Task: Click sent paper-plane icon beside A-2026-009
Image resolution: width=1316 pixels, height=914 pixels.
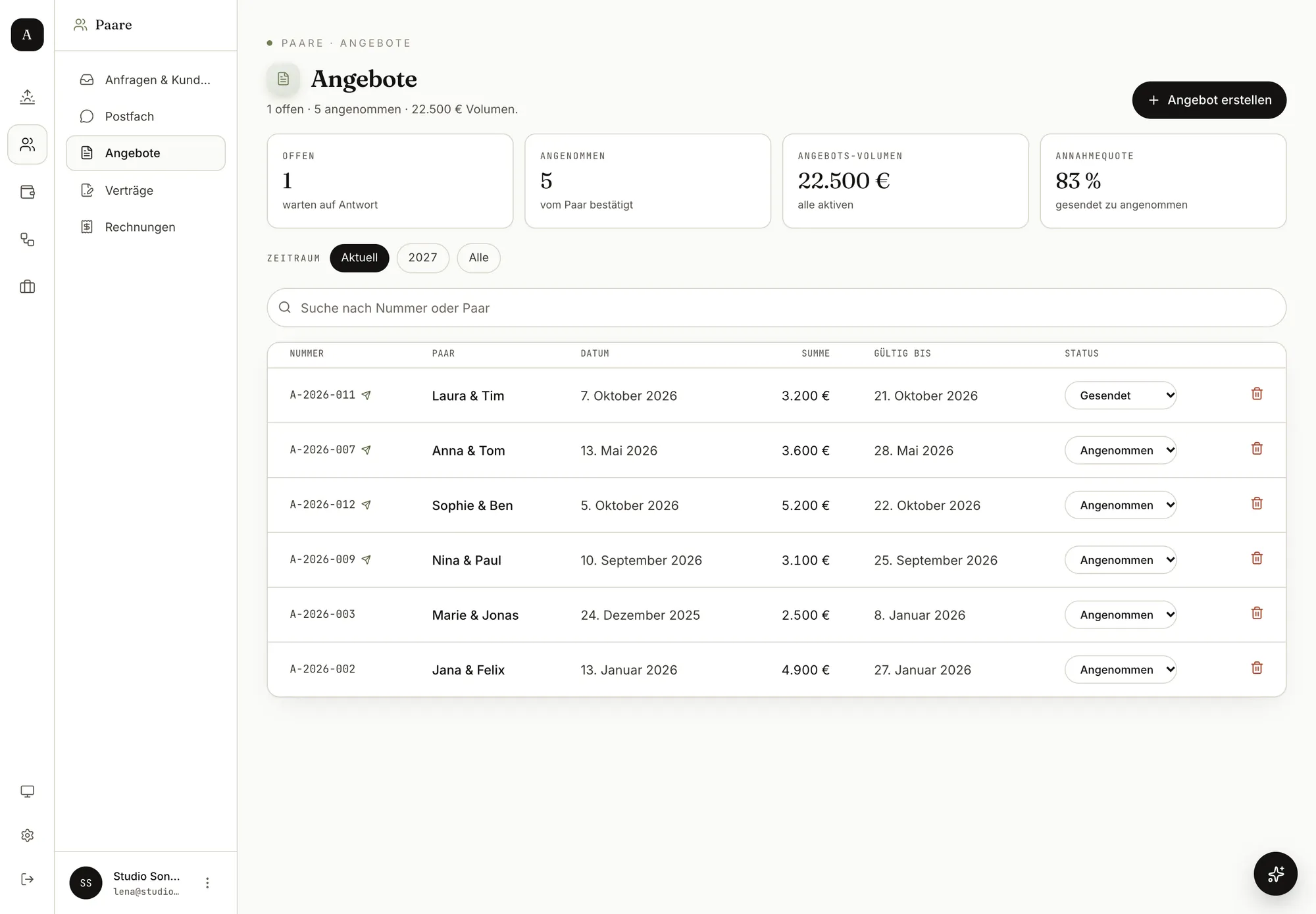Action: 367,559
